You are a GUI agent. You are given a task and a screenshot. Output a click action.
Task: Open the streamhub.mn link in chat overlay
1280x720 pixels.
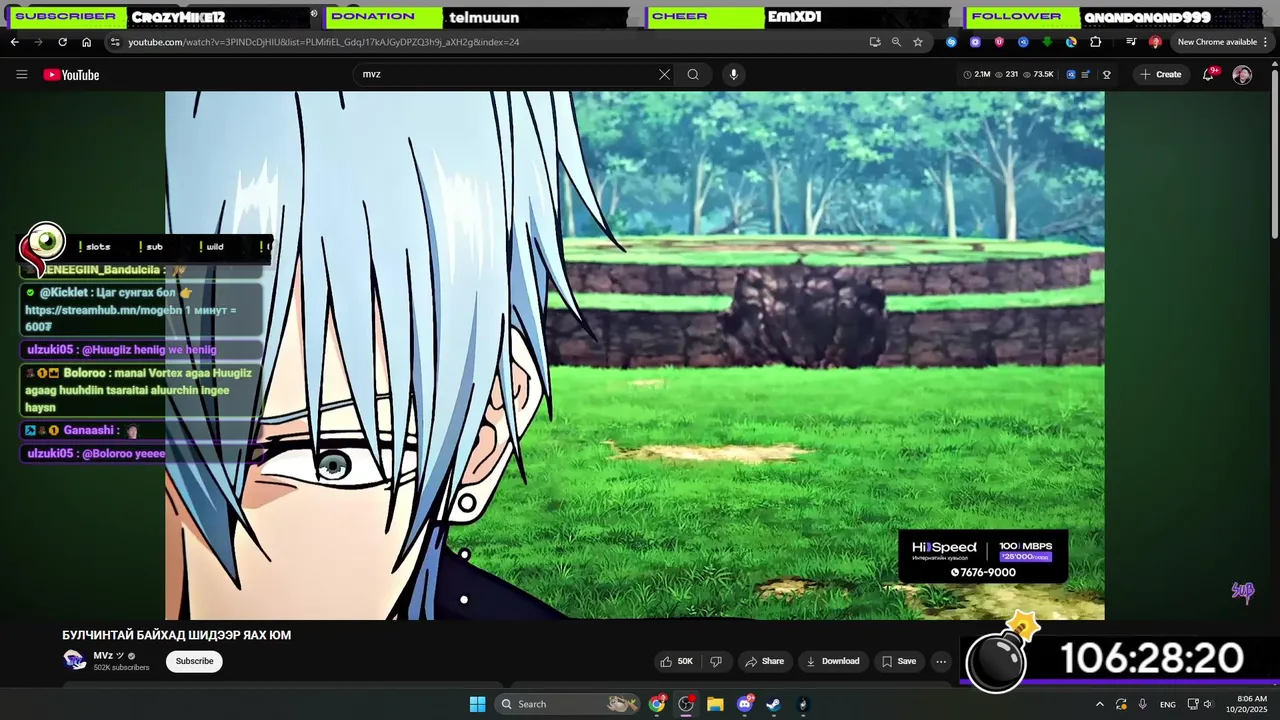pyautogui.click(x=101, y=310)
